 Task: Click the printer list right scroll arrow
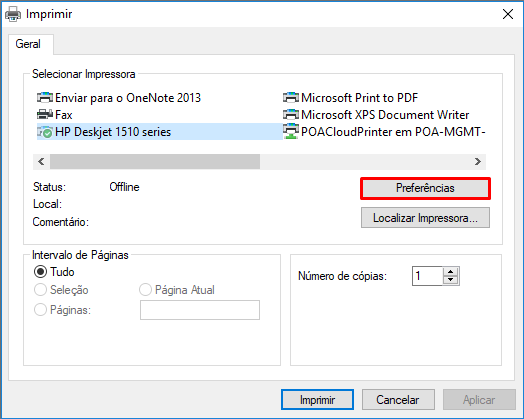click(x=478, y=162)
